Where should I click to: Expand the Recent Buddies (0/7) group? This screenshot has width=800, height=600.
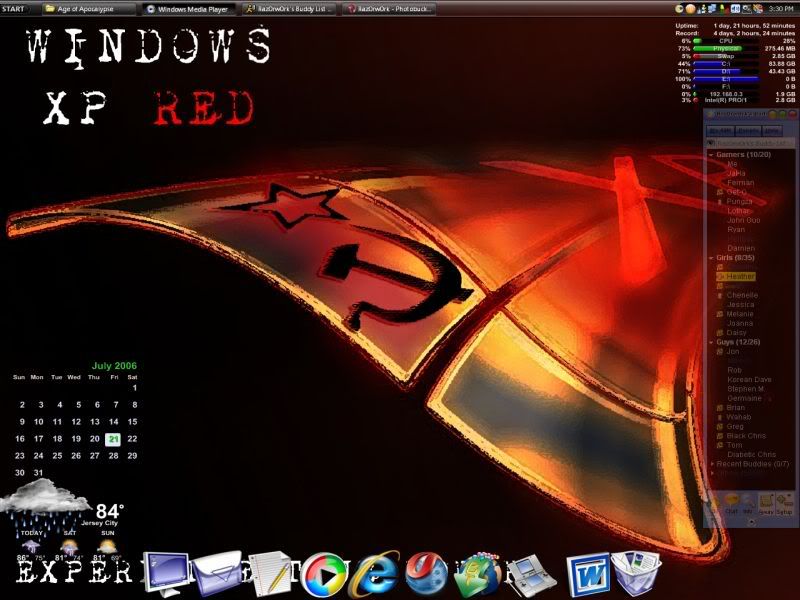713,464
